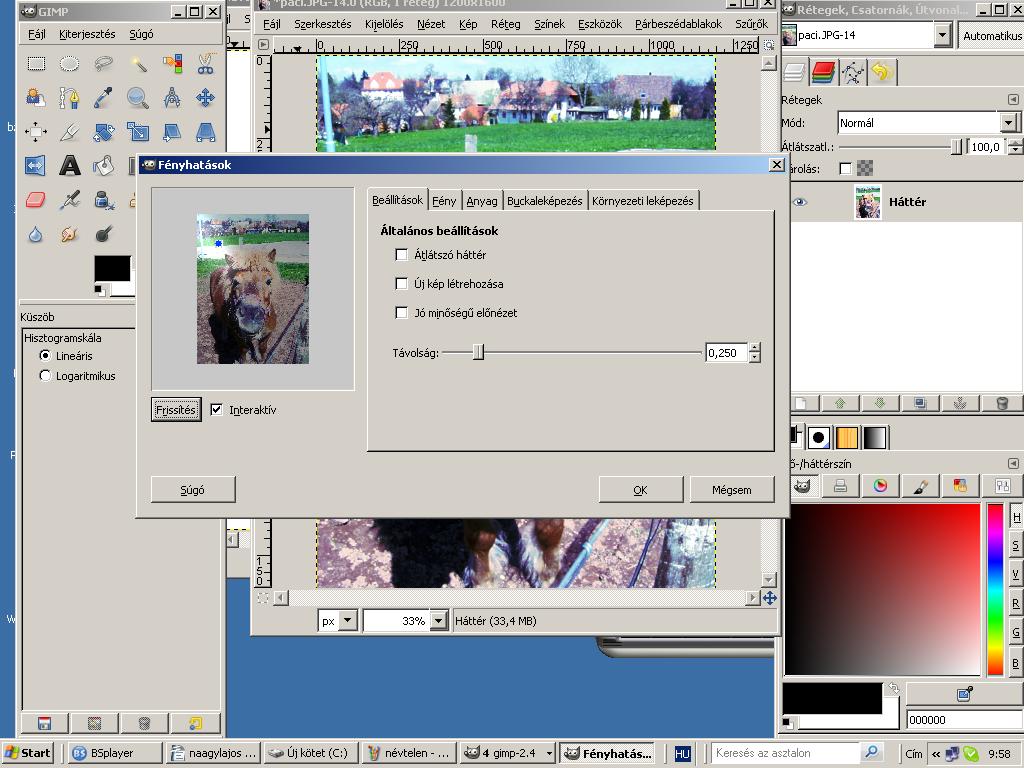Screen dimensions: 1024x768
Task: Select the Rotate tool
Action: [103, 132]
